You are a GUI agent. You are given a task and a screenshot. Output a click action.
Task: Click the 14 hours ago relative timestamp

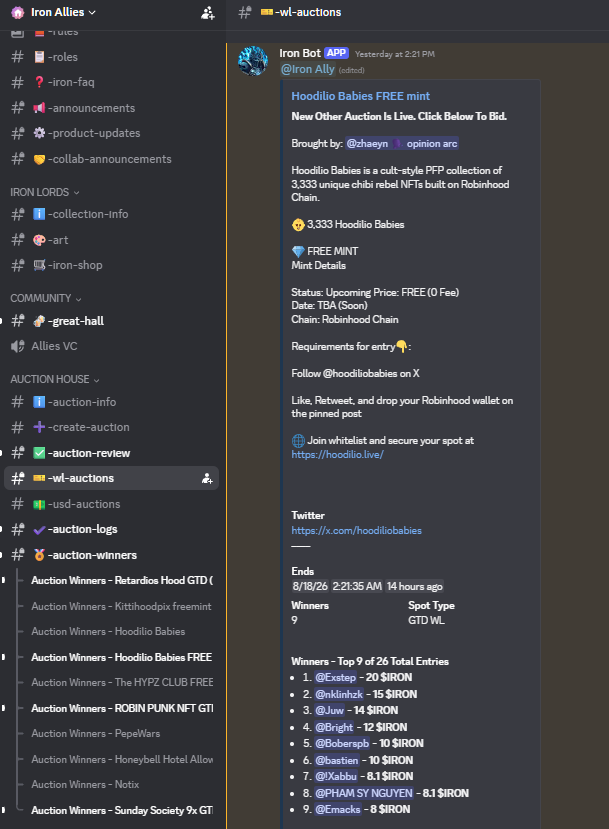click(x=414, y=586)
